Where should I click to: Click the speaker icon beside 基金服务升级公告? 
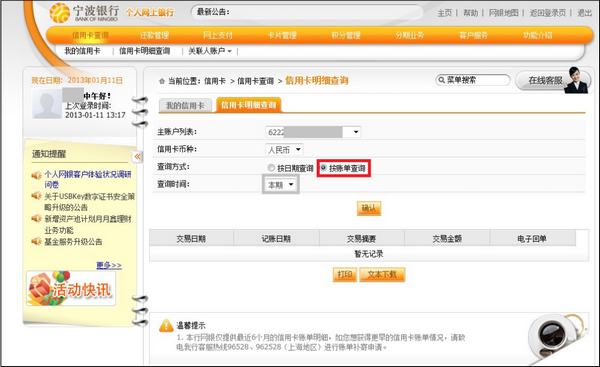pos(36,241)
